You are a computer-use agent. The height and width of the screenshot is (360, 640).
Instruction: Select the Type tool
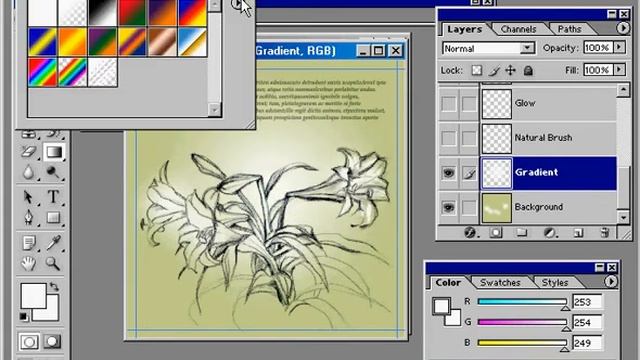point(53,197)
